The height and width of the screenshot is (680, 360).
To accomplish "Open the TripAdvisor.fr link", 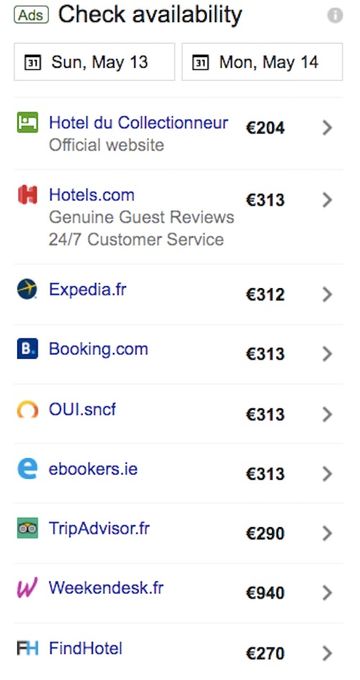I will 99,529.
